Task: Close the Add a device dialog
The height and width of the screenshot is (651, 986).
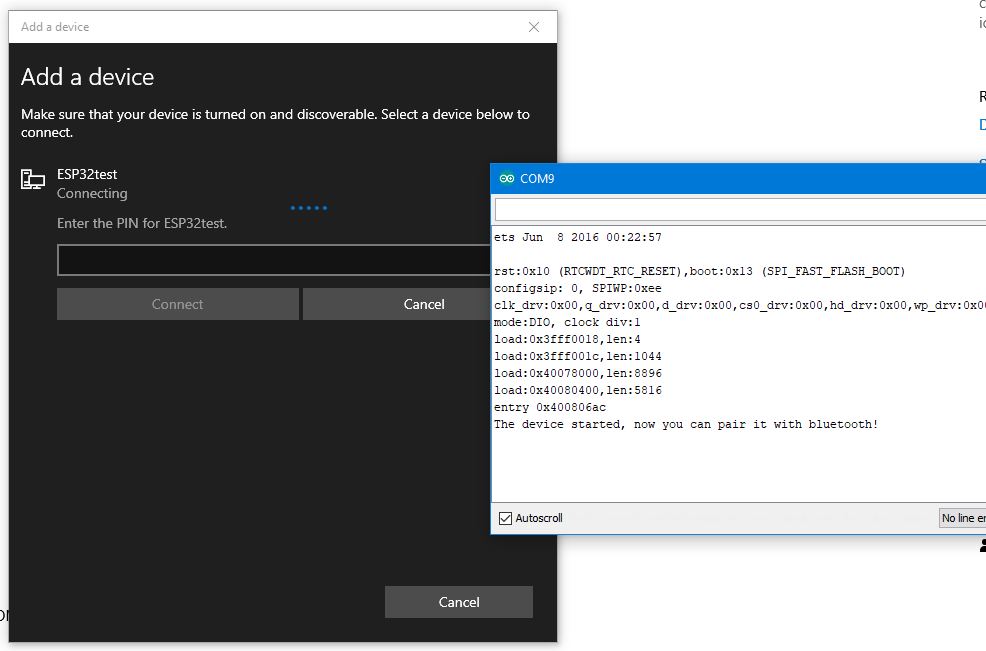Action: pyautogui.click(x=534, y=27)
